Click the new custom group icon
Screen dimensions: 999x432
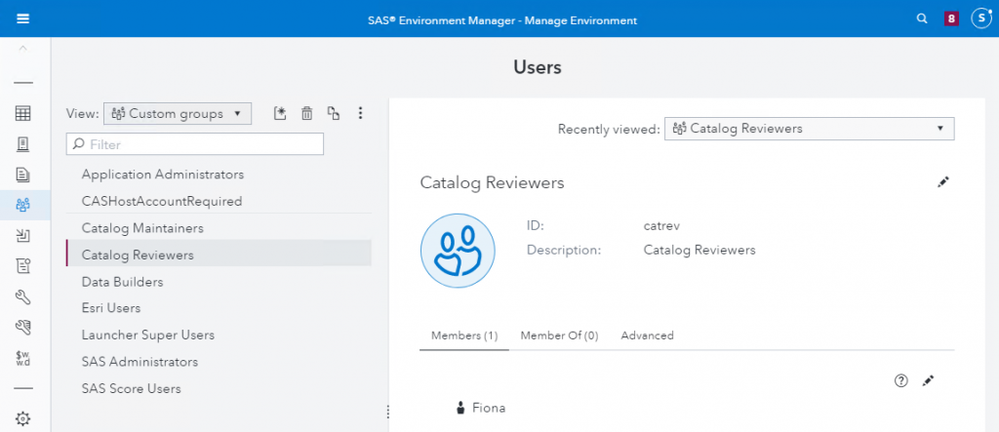(280, 114)
